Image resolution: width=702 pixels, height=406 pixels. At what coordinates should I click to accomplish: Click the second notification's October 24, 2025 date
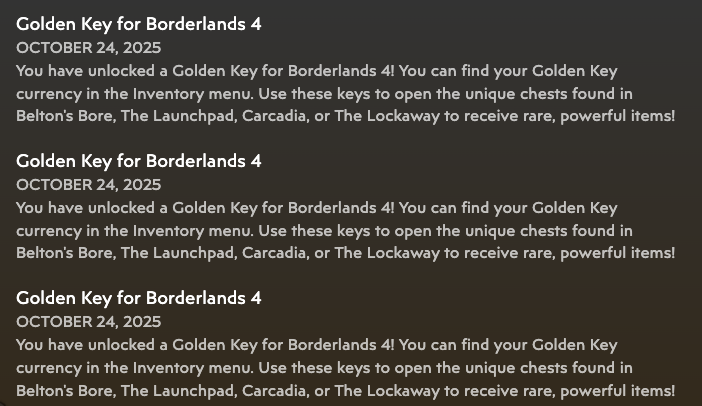(x=88, y=185)
